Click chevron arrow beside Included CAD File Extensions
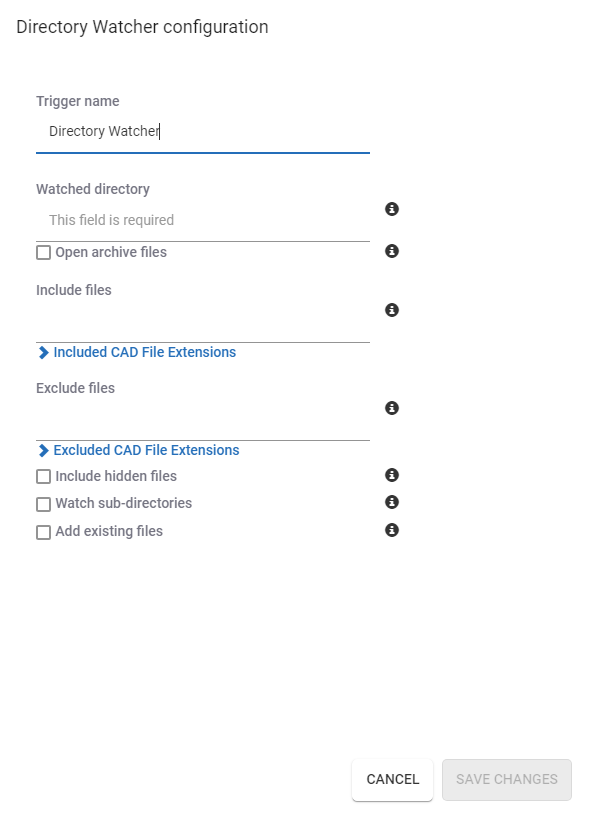The image size is (589, 821). tap(43, 352)
